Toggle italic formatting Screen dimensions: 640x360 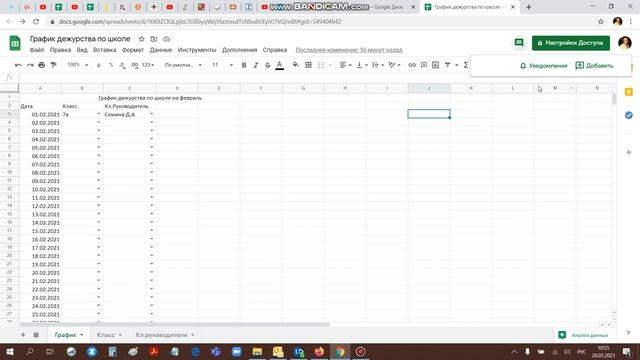tap(256, 65)
